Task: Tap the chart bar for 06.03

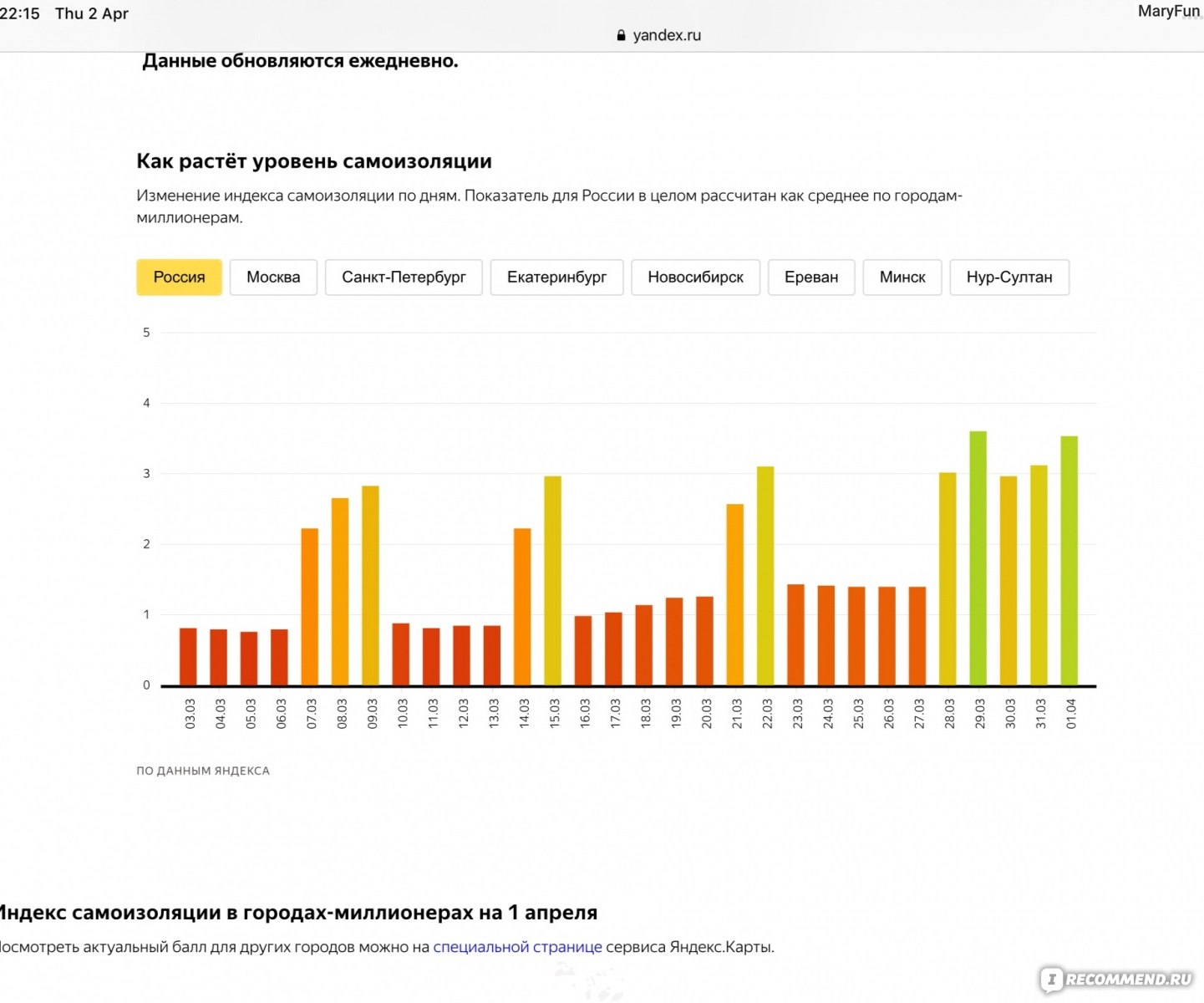Action: point(279,657)
